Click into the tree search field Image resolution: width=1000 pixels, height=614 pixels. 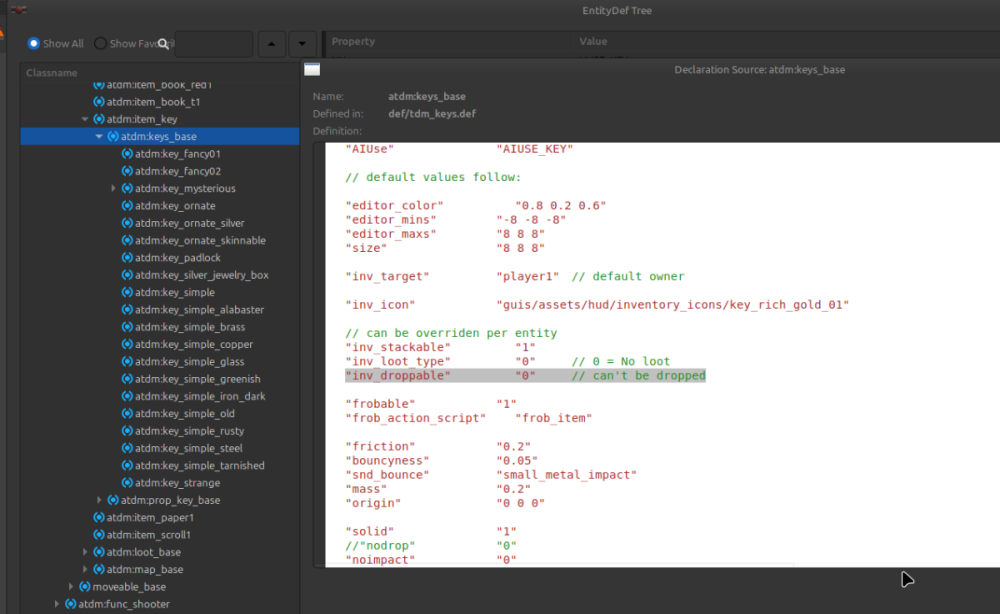click(x=215, y=44)
